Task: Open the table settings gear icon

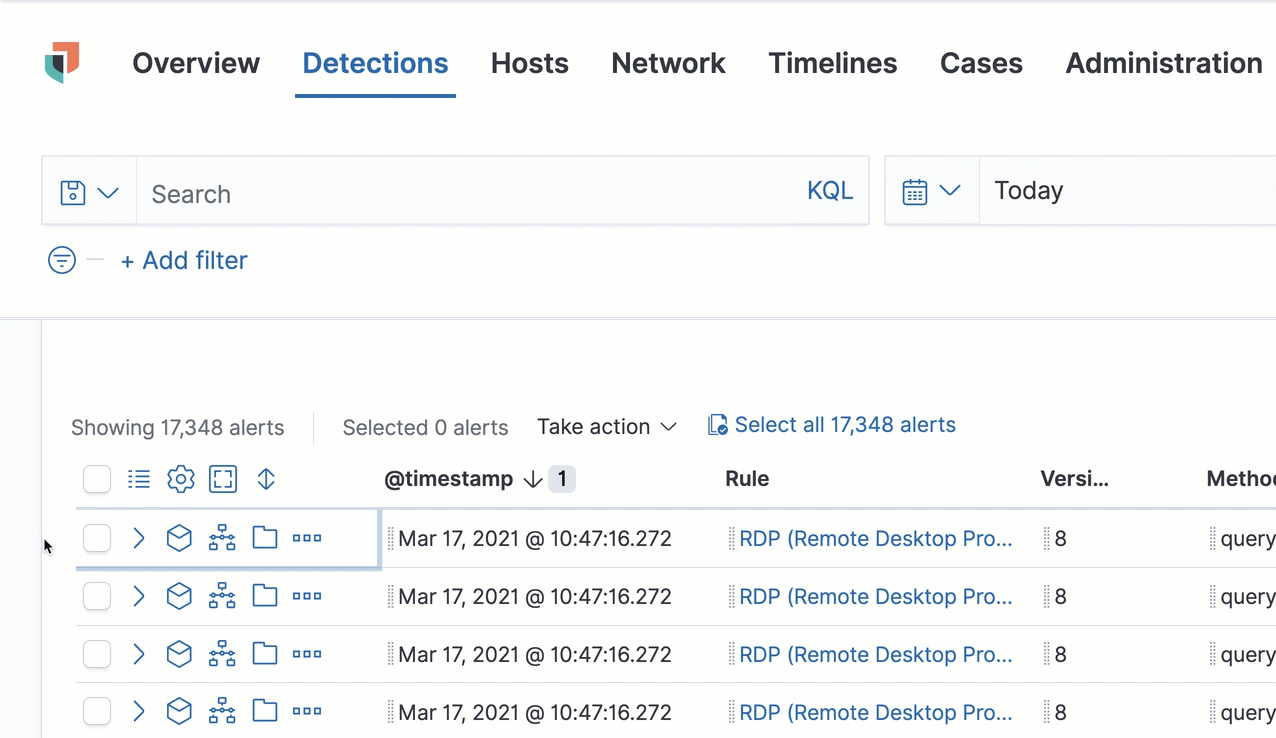Action: [181, 480]
